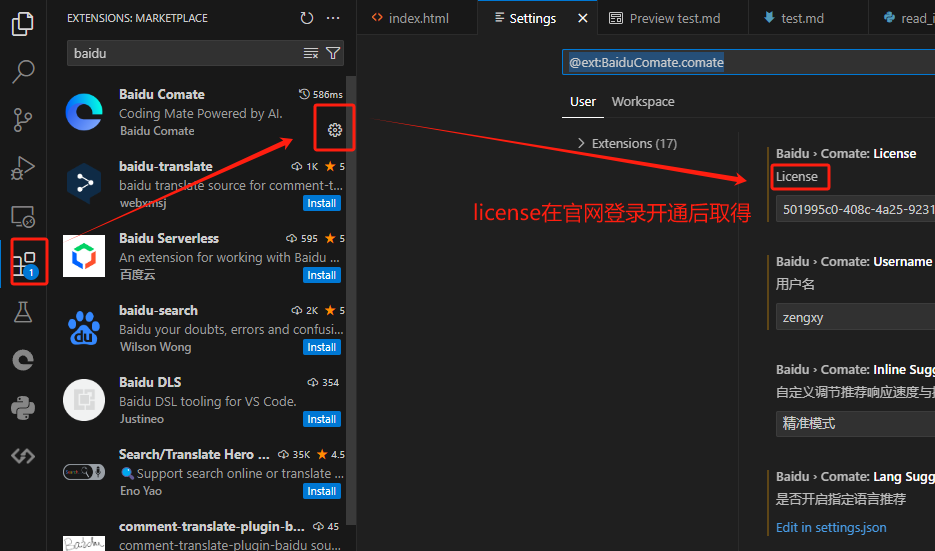
Task: Focus the settings search field @ext:BaiduComate.comate
Action: click(748, 63)
